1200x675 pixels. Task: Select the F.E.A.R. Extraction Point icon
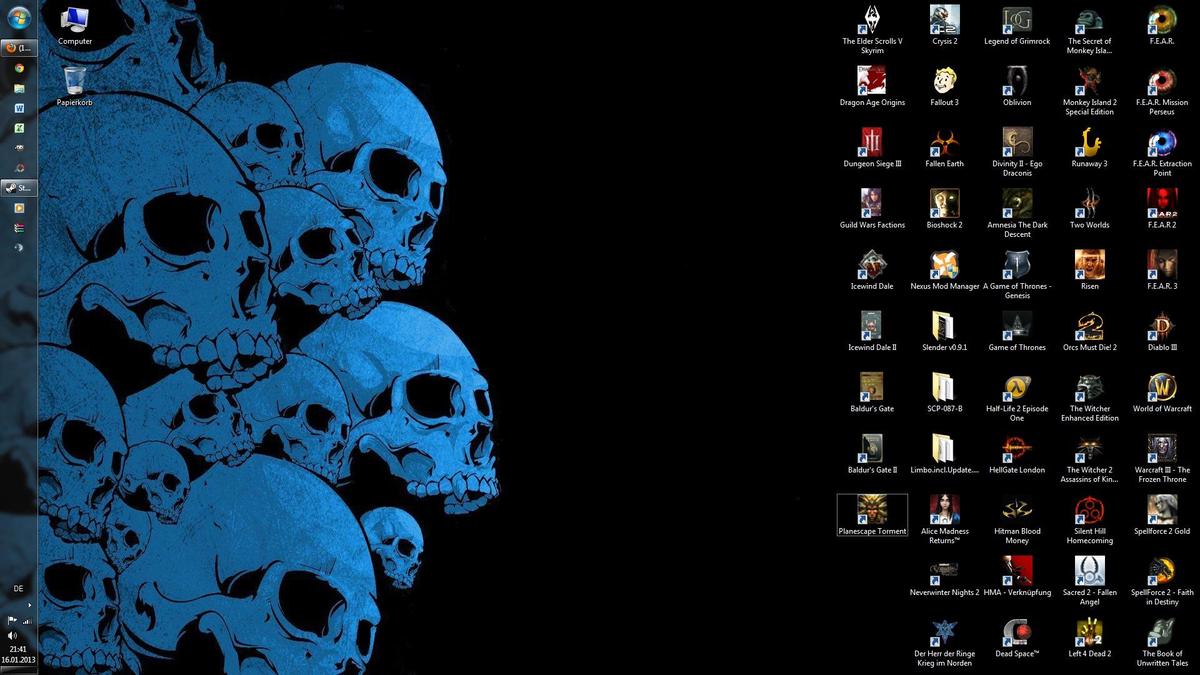tap(1162, 153)
